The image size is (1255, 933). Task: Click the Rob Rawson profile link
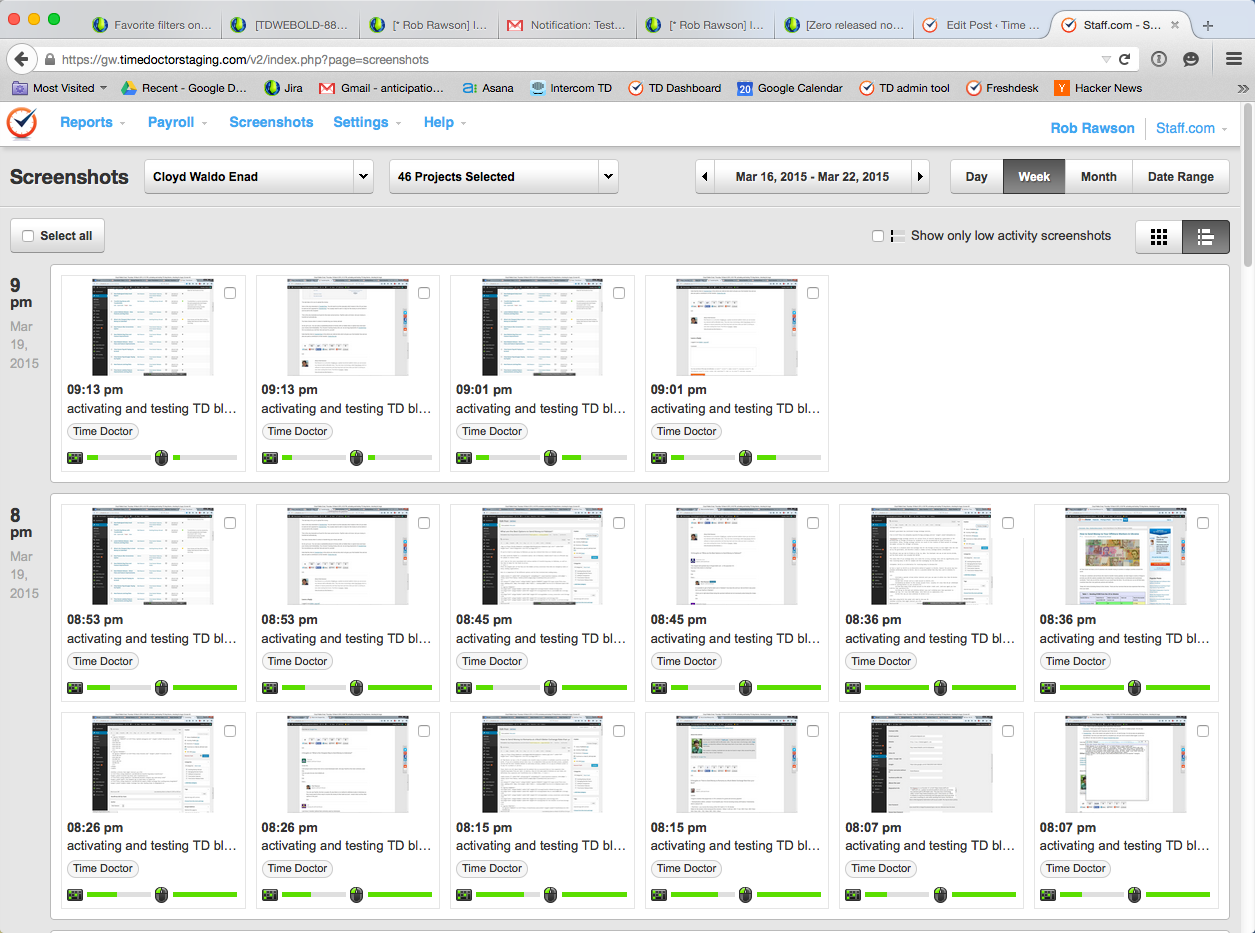[1092, 128]
